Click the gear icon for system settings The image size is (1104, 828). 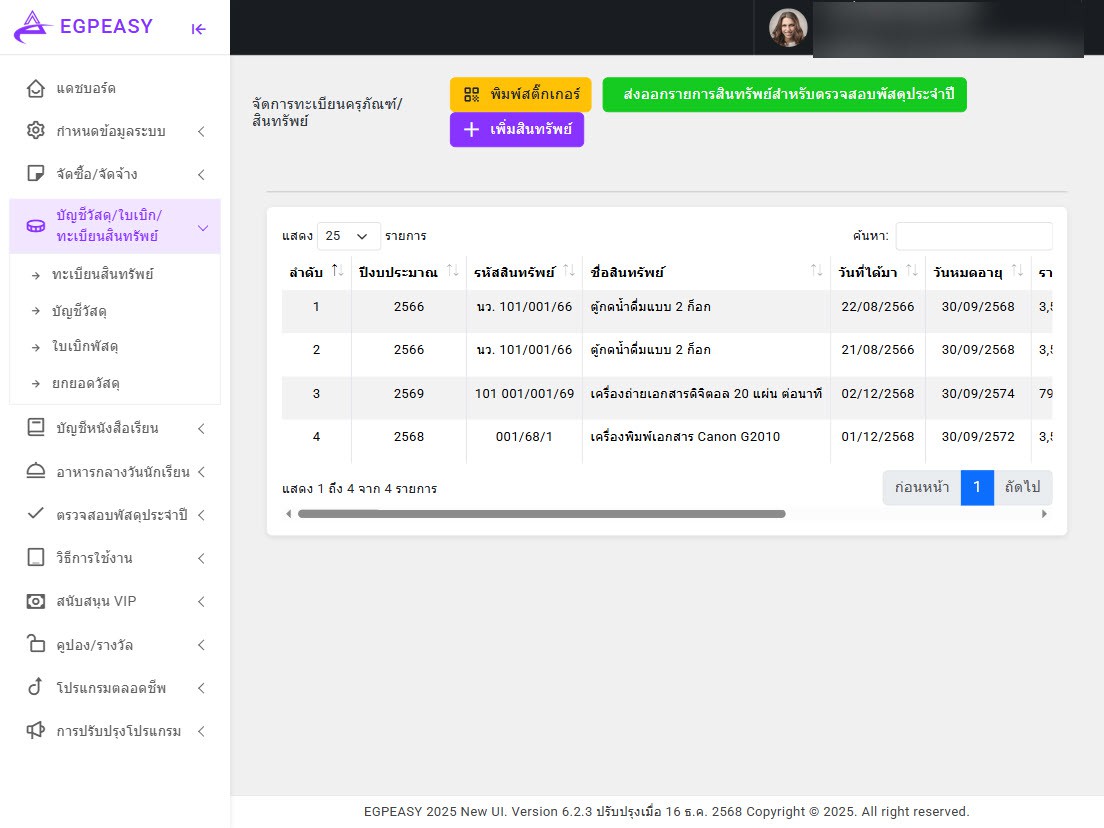click(36, 131)
